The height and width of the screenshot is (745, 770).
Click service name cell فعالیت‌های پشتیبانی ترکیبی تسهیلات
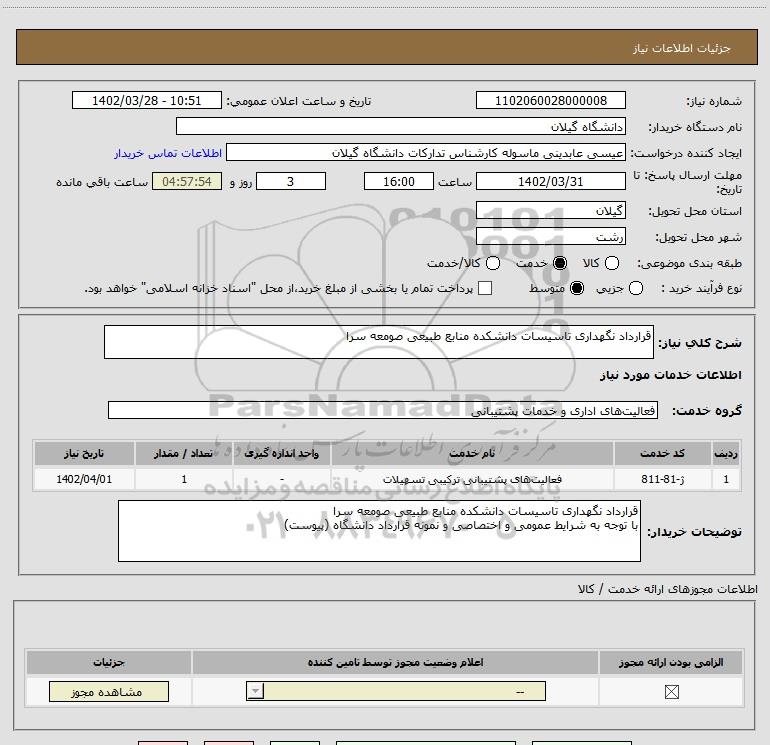472,479
